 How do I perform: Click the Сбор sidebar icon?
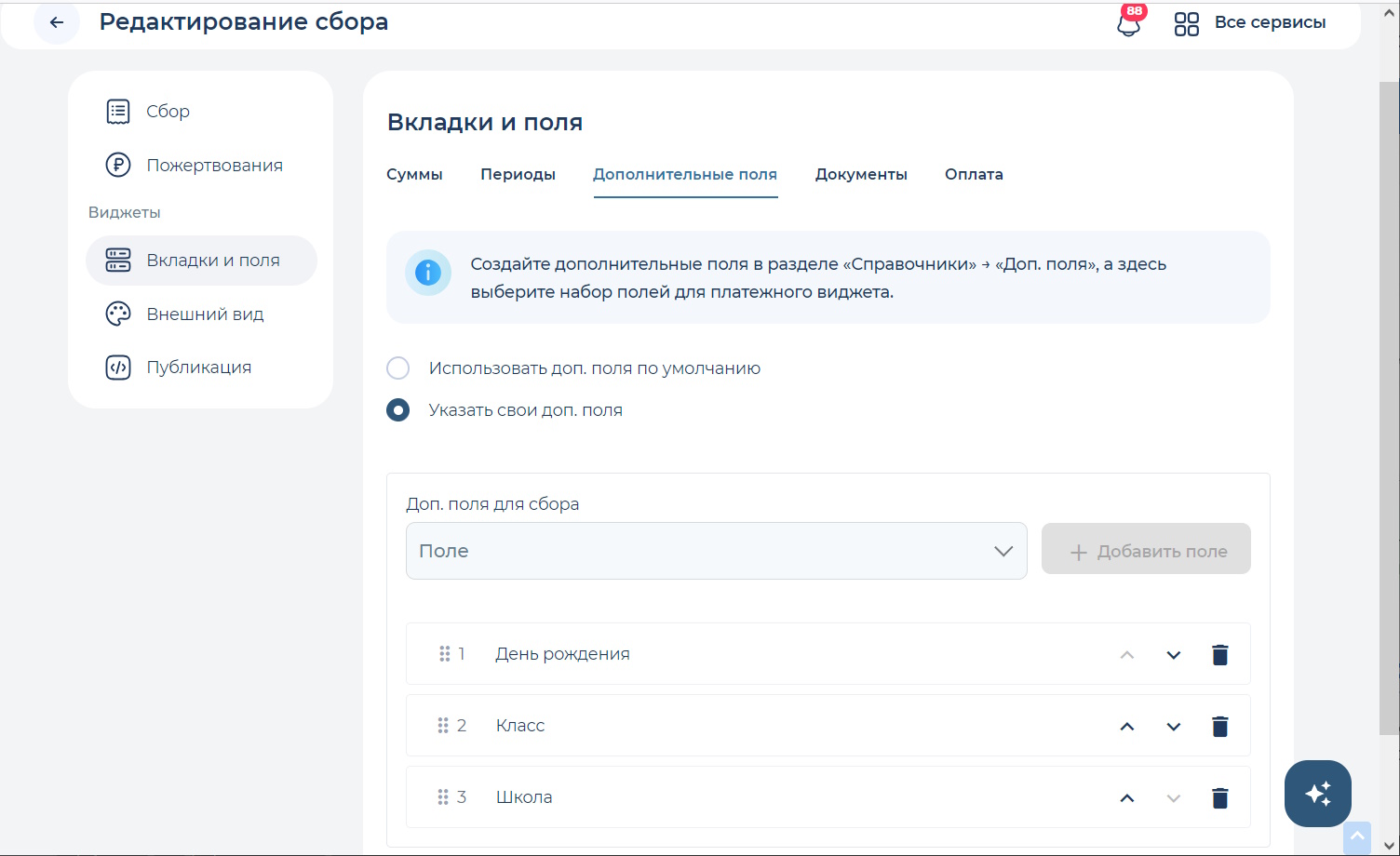click(x=118, y=112)
